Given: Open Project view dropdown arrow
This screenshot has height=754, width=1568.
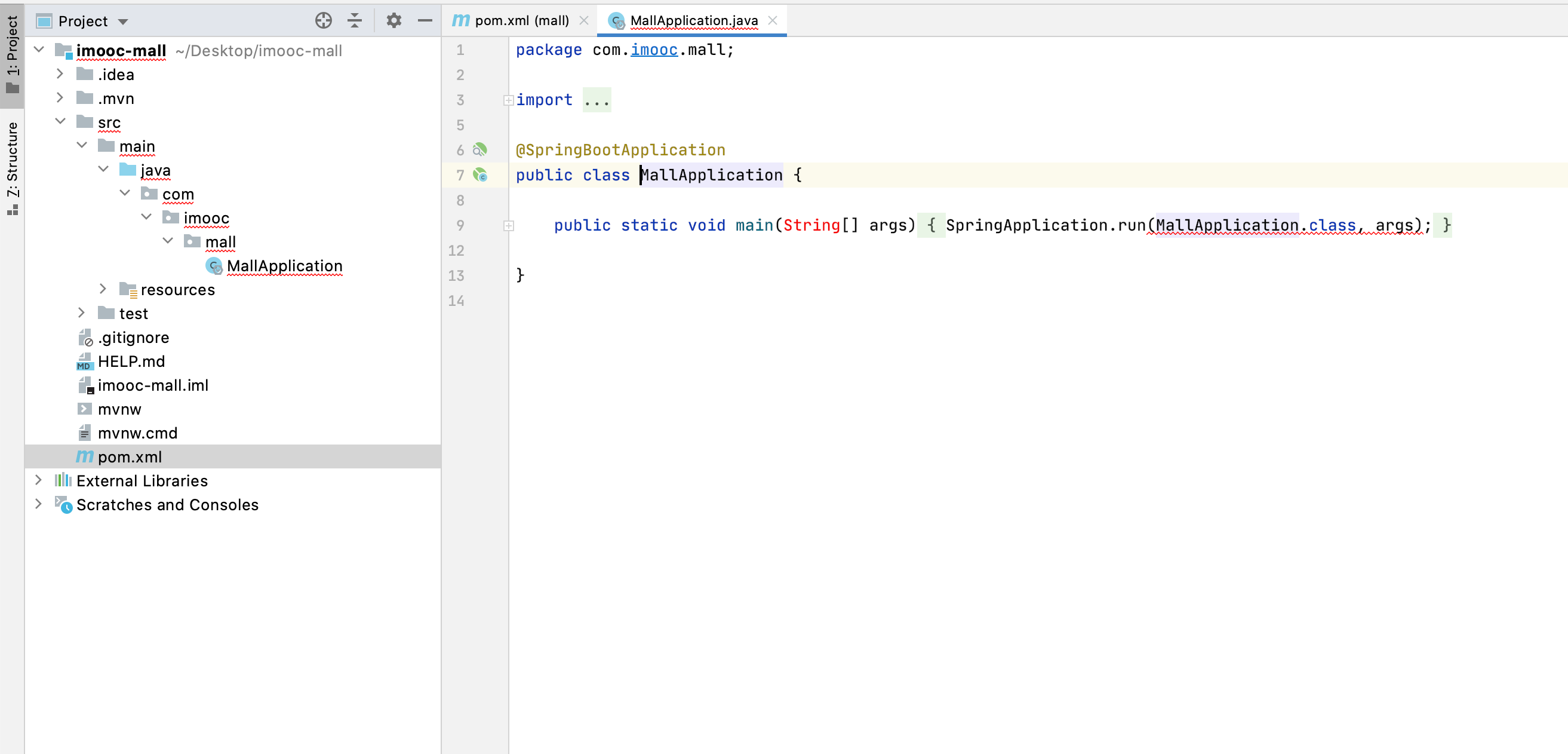Looking at the screenshot, I should [123, 22].
